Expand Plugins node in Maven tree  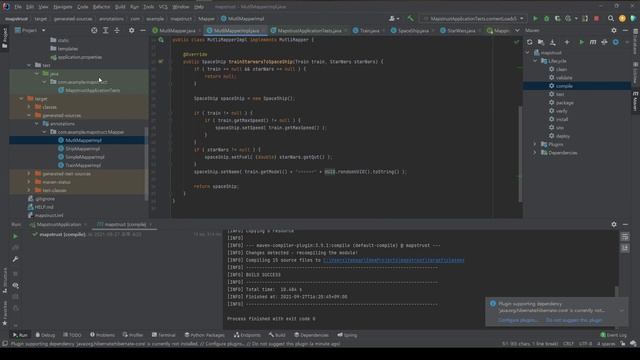pyautogui.click(x=535, y=144)
